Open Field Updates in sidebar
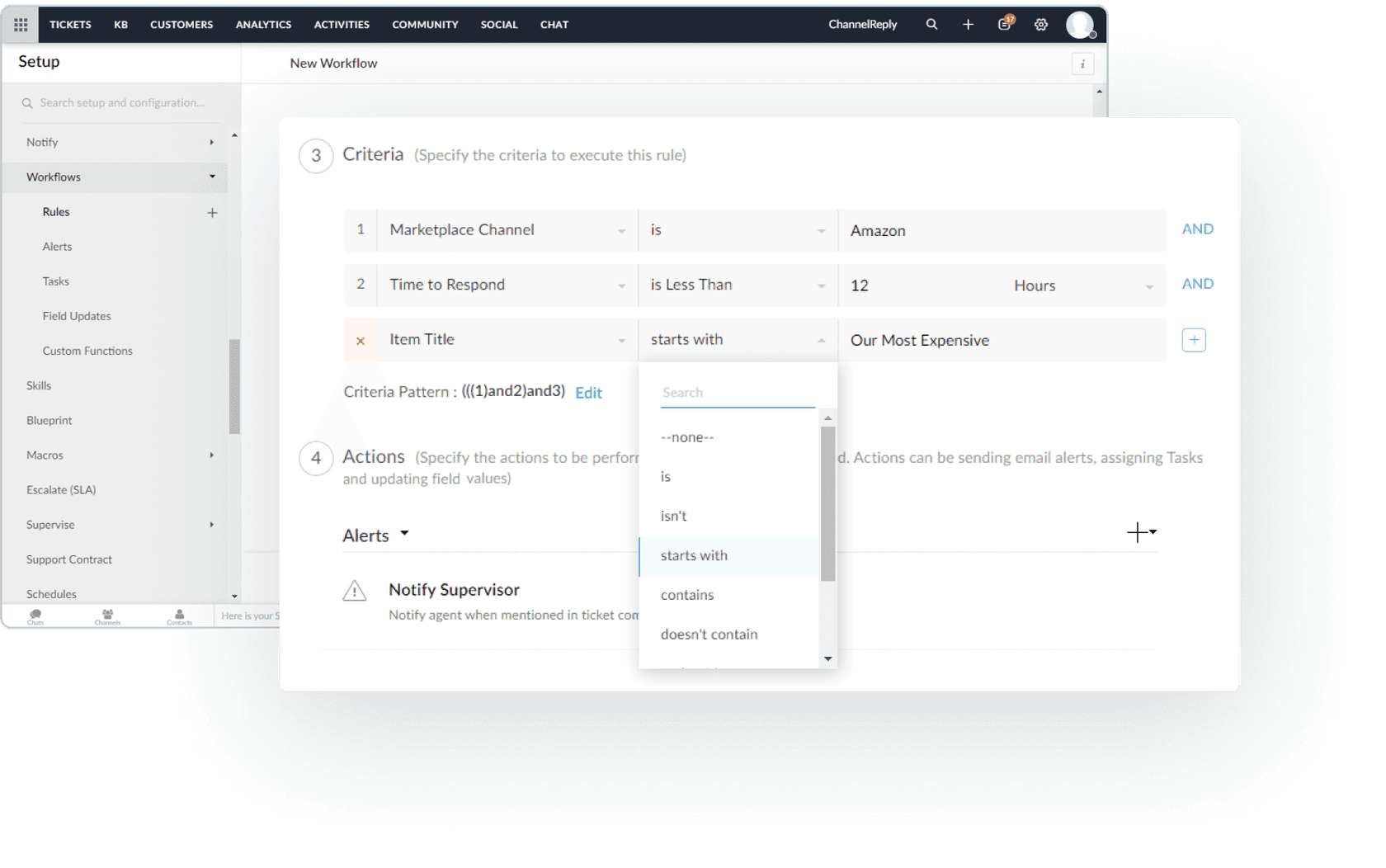The image size is (1386, 868). pos(77,316)
